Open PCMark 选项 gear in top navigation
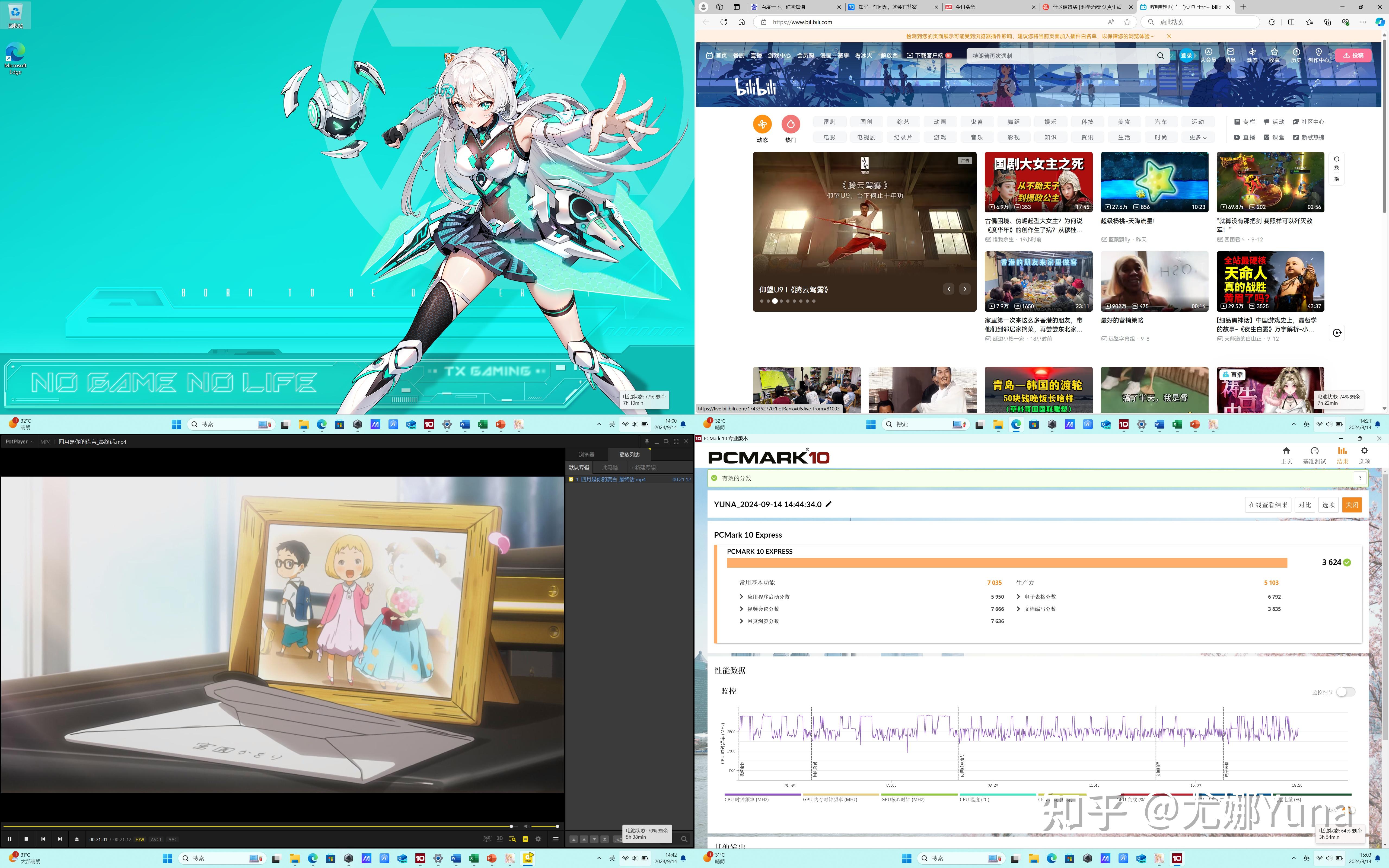 coord(1364,455)
